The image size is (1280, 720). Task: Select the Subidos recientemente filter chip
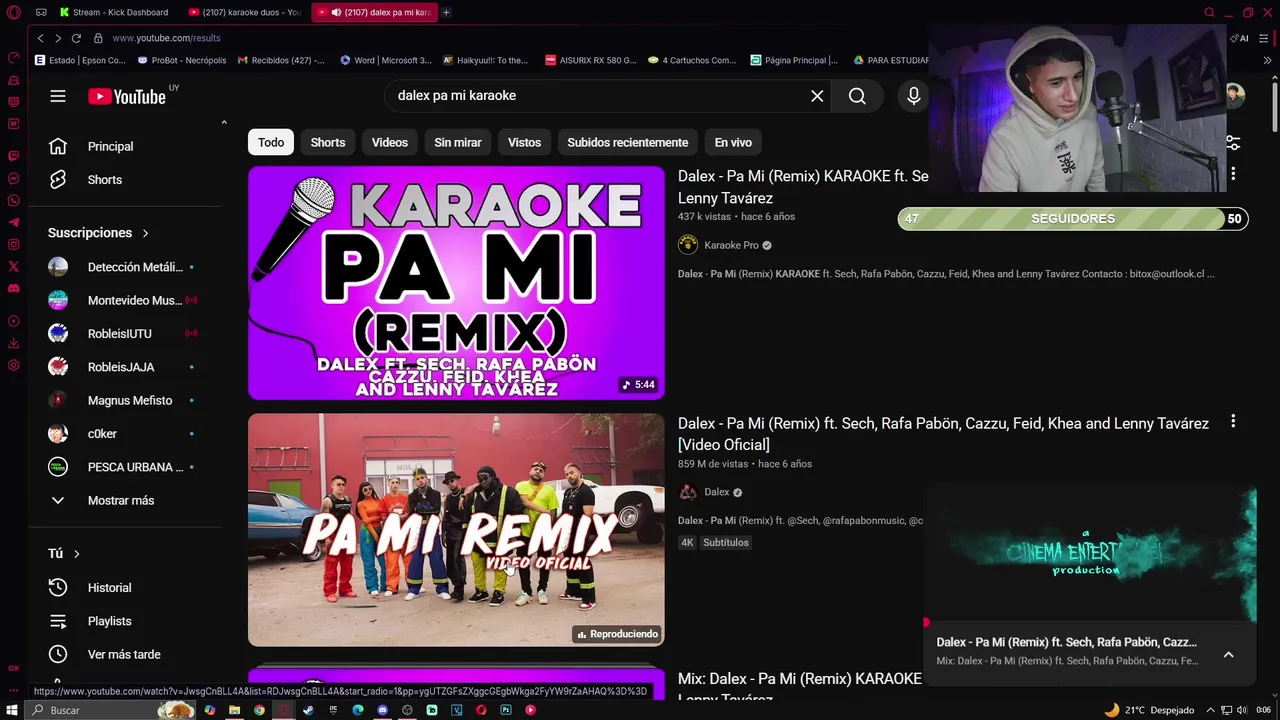[x=628, y=142]
